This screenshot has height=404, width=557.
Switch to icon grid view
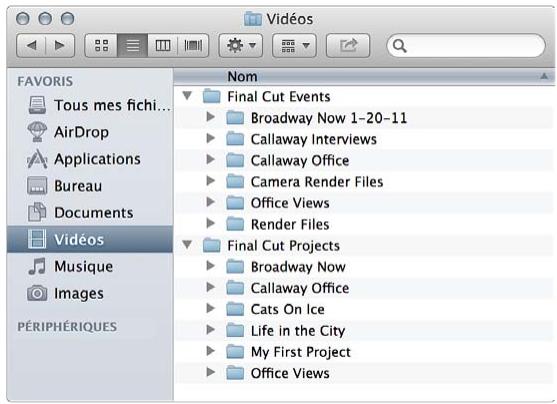coord(101,45)
